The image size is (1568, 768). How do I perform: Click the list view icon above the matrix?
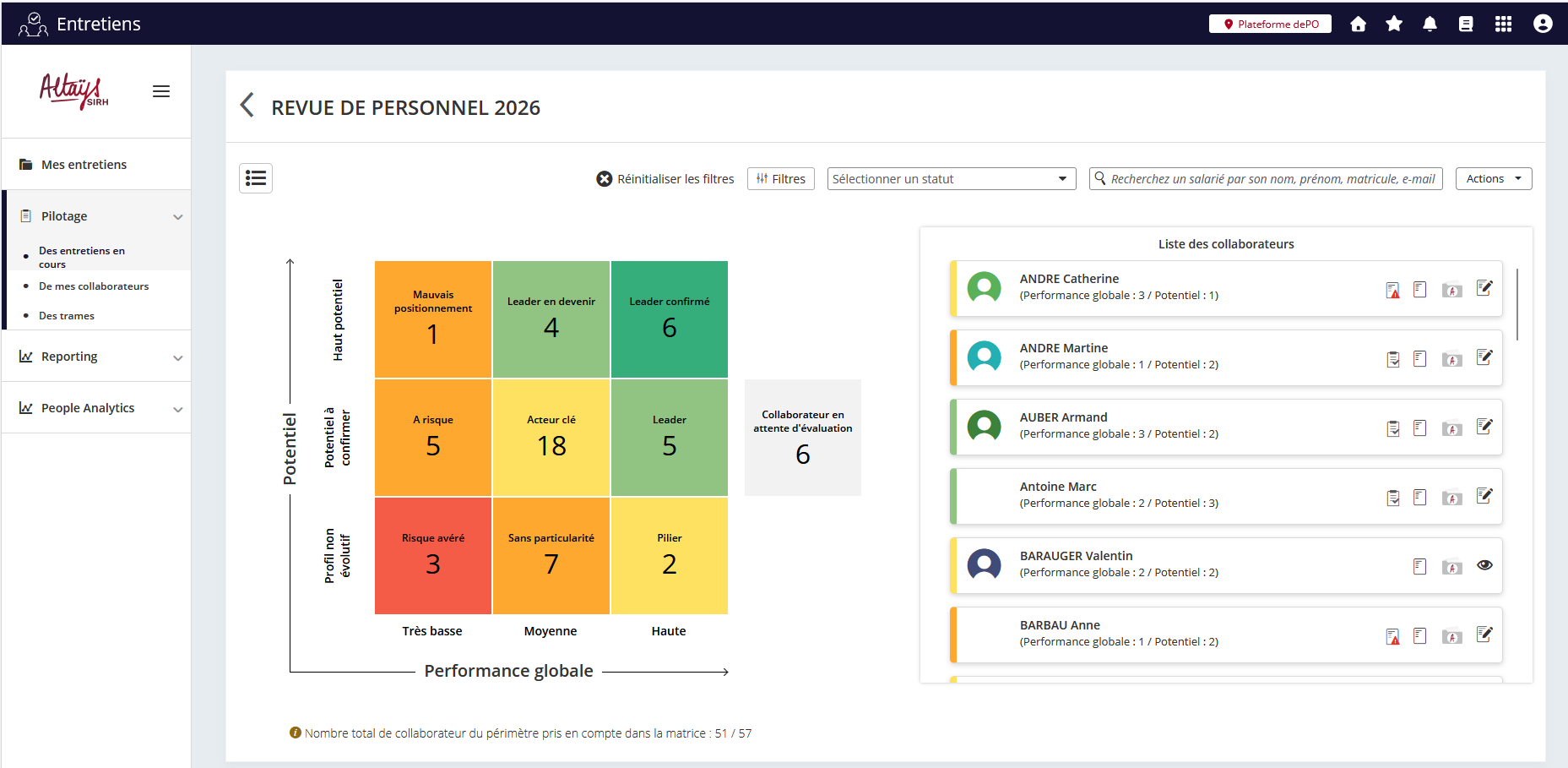click(x=256, y=178)
